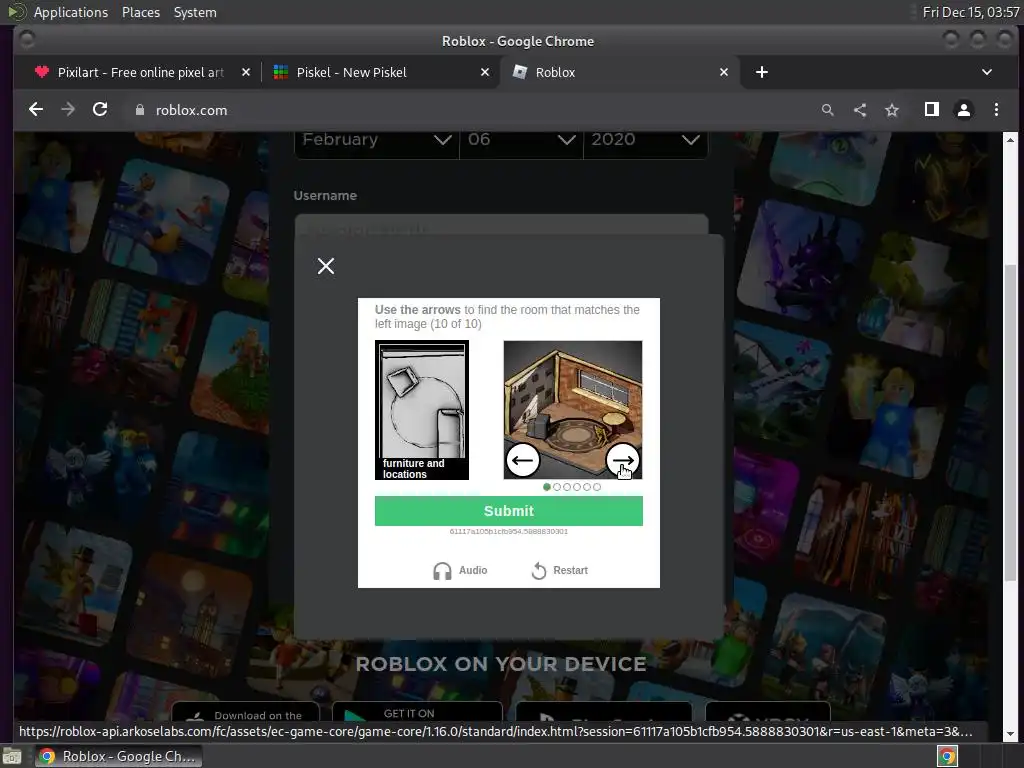Click the show desktop icon in taskbar

pos(11,756)
